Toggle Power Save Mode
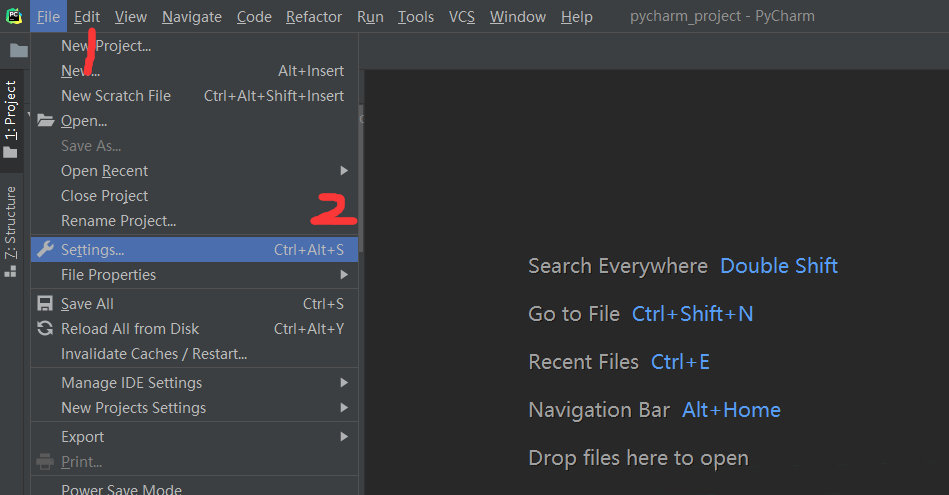This screenshot has width=949, height=495. (x=121, y=488)
